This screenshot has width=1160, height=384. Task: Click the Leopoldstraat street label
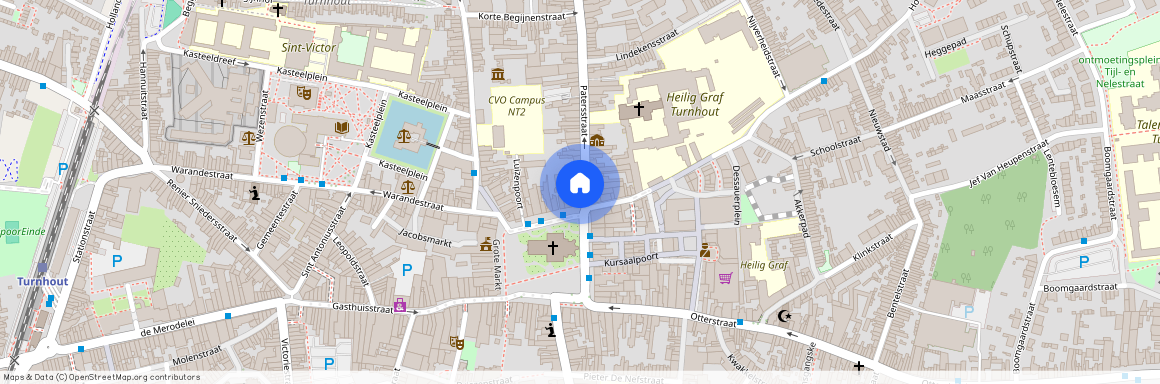[x=351, y=261]
